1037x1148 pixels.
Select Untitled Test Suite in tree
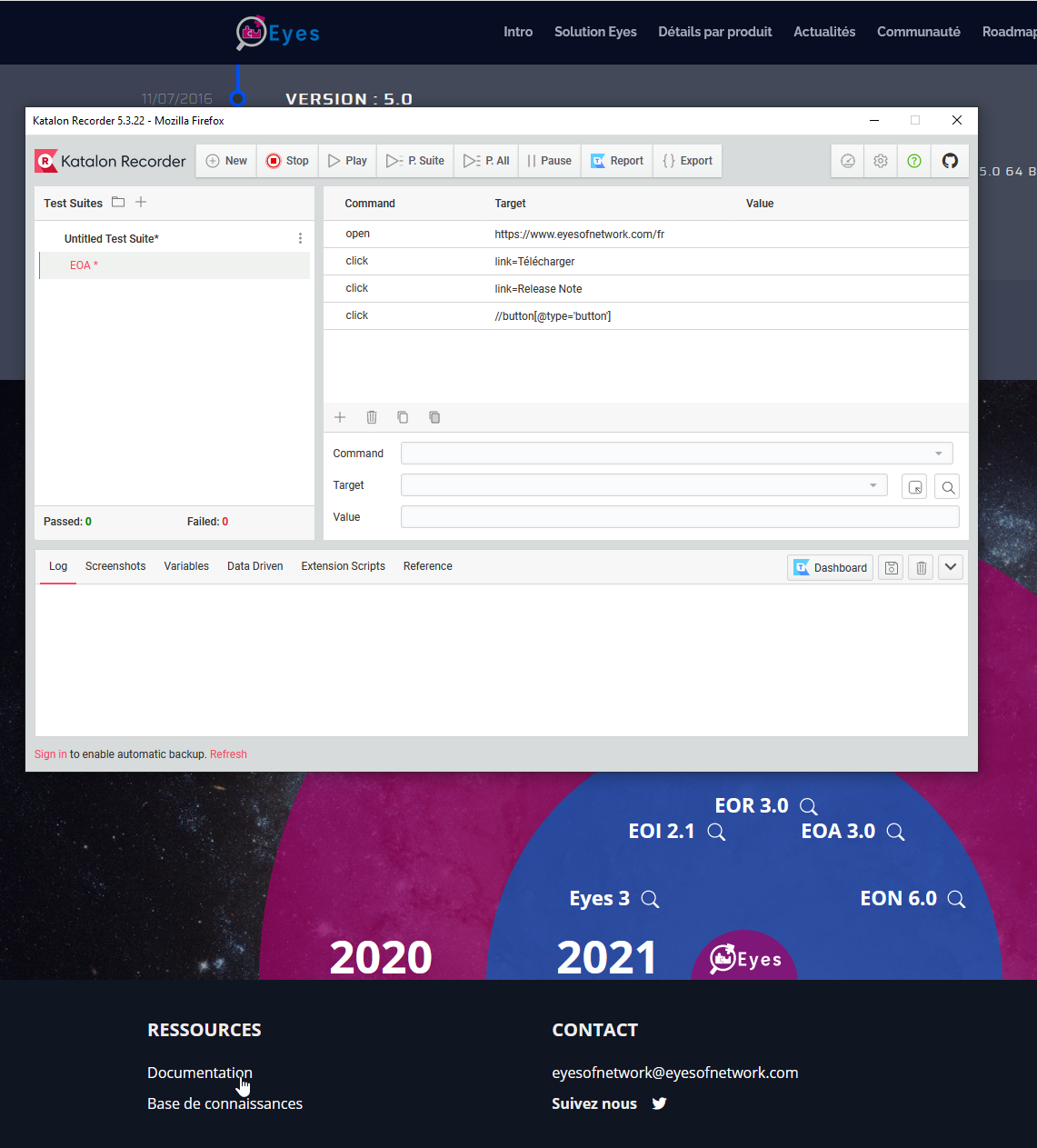(x=112, y=238)
